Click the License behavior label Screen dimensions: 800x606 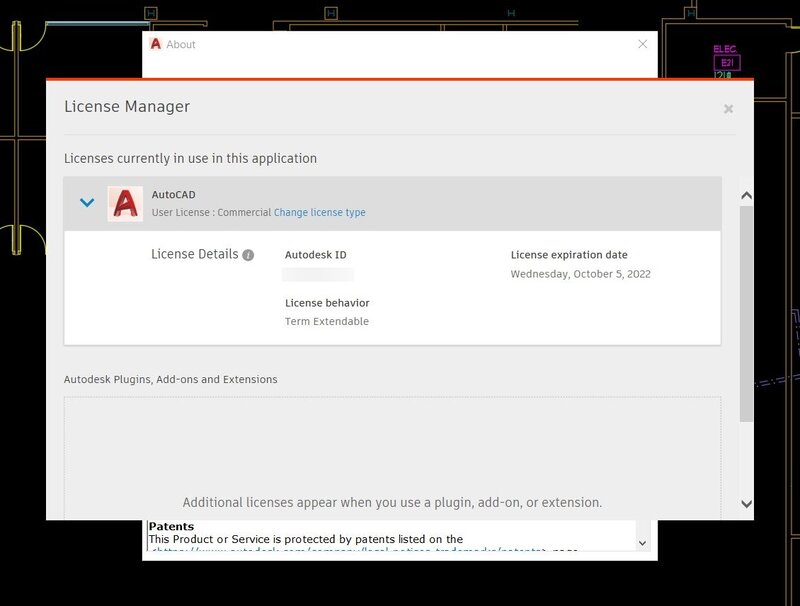click(327, 302)
